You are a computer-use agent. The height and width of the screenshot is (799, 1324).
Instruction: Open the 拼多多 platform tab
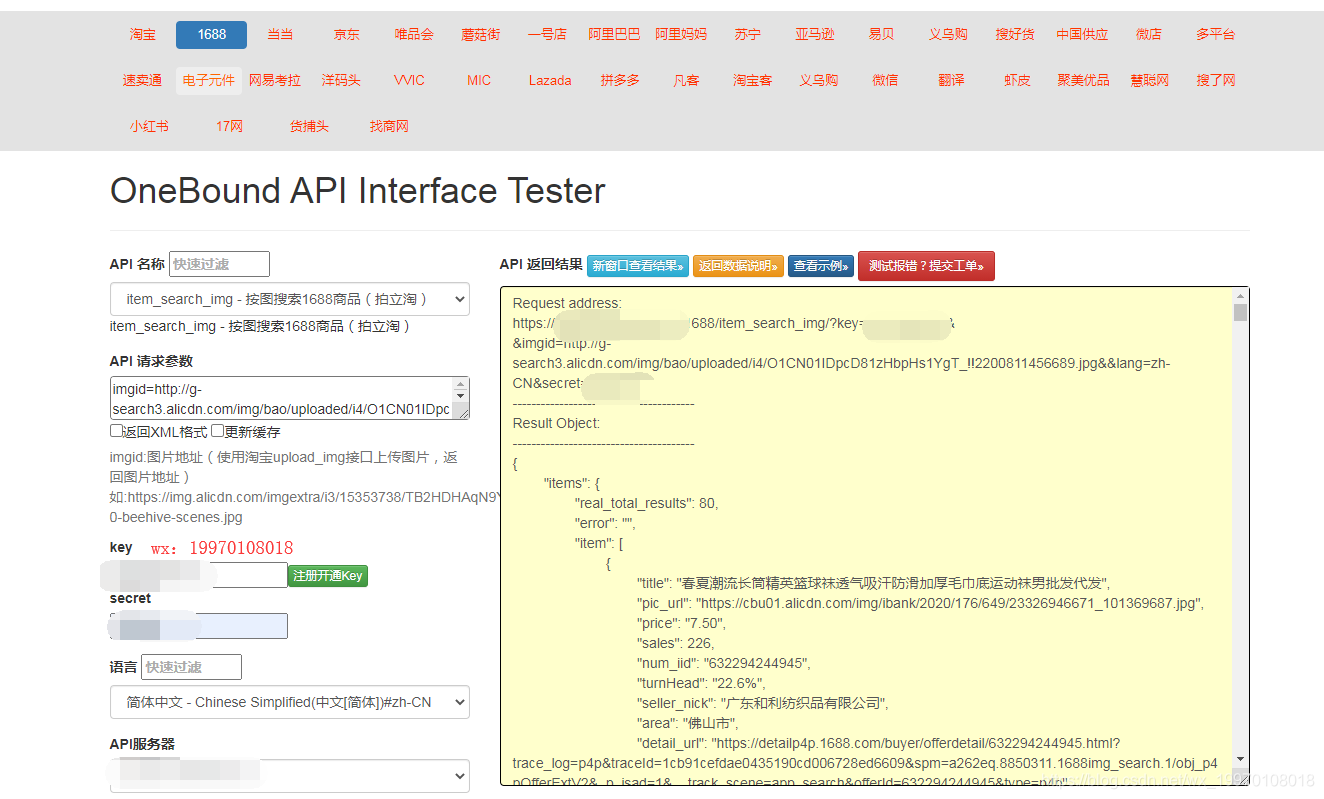[620, 80]
